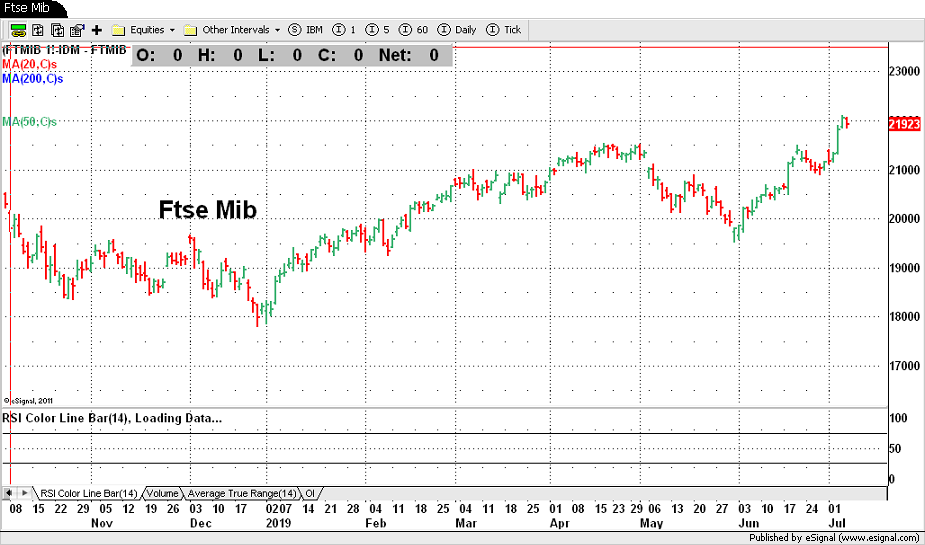Click the Feb month label on time axis
The width and height of the screenshot is (925, 545).
375,523
